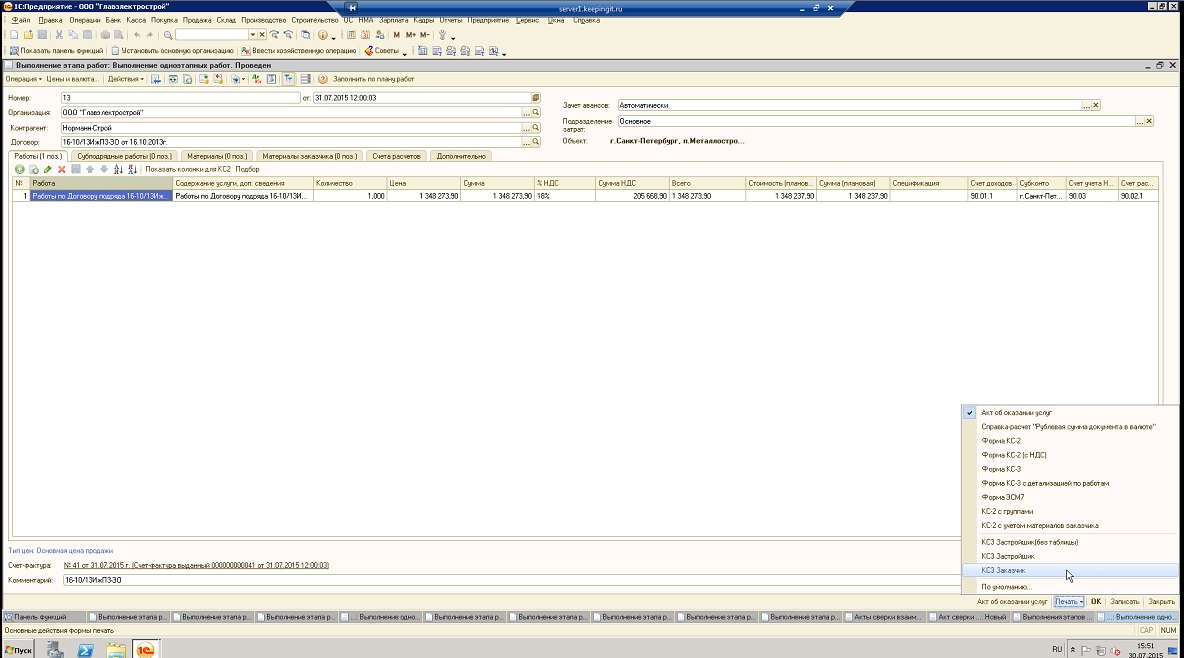Click the red delete-row icon in the table toolbar
1184x658 pixels.
(62, 169)
